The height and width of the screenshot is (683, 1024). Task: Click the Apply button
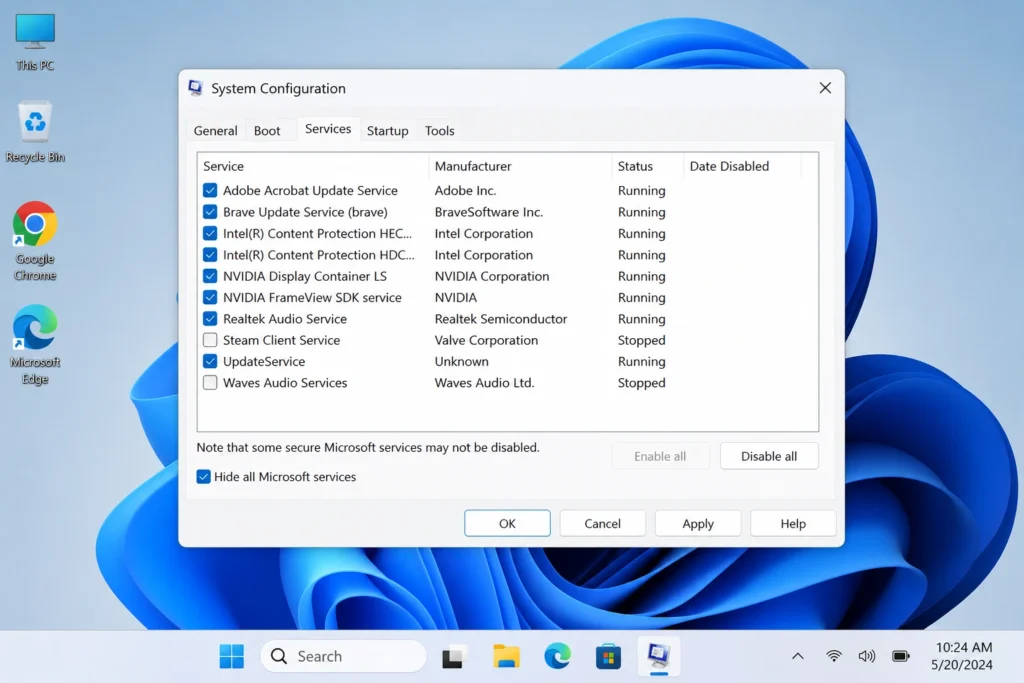tap(697, 523)
